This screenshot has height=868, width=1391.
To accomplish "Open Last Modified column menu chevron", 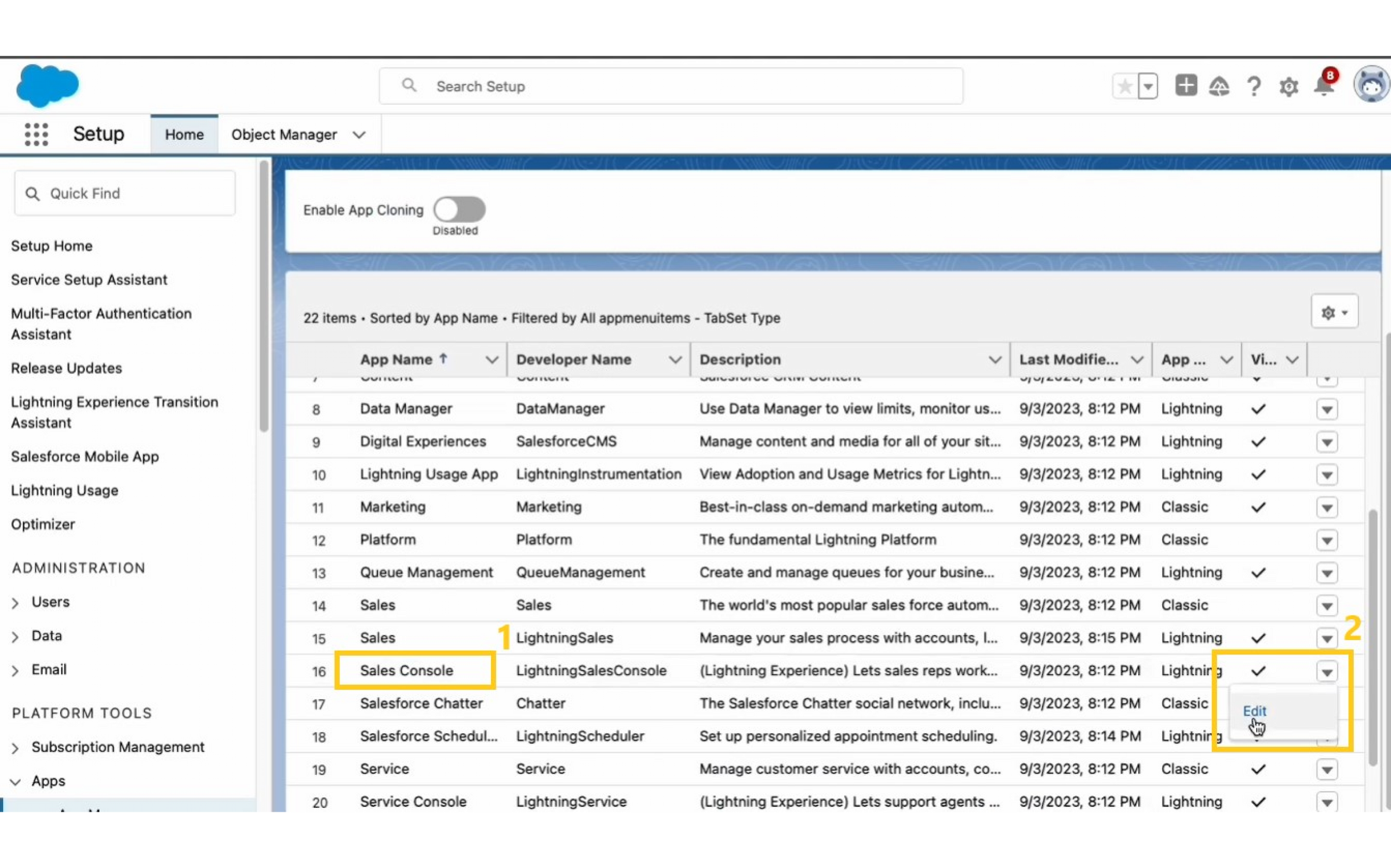I will click(x=1137, y=360).
